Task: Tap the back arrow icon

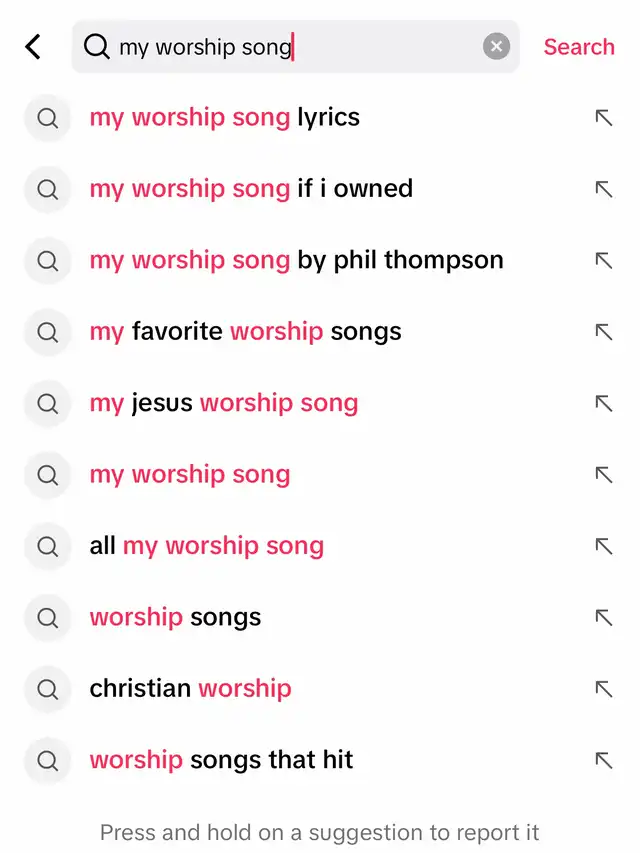Action: point(33,46)
